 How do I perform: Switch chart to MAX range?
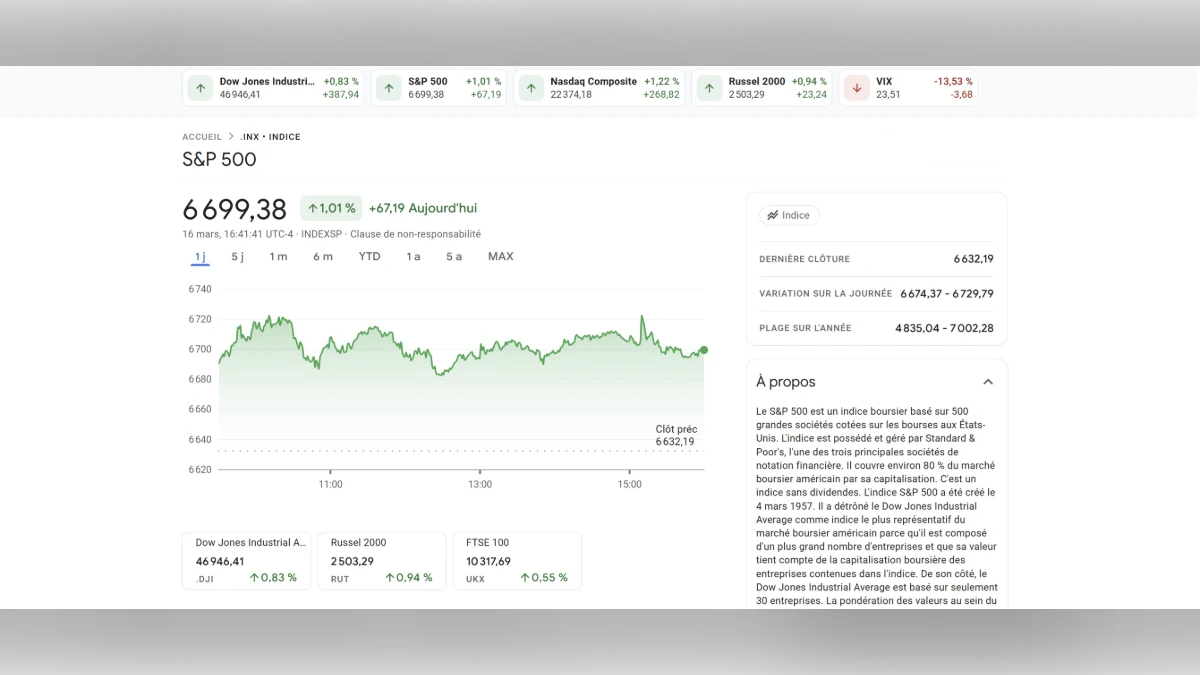[500, 257]
